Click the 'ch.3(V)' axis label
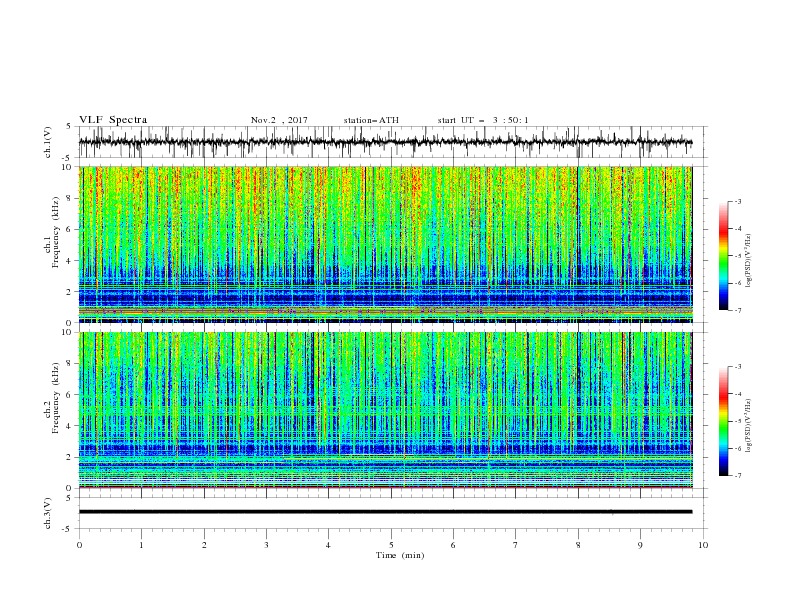This screenshot has width=792, height=612. coord(47,514)
